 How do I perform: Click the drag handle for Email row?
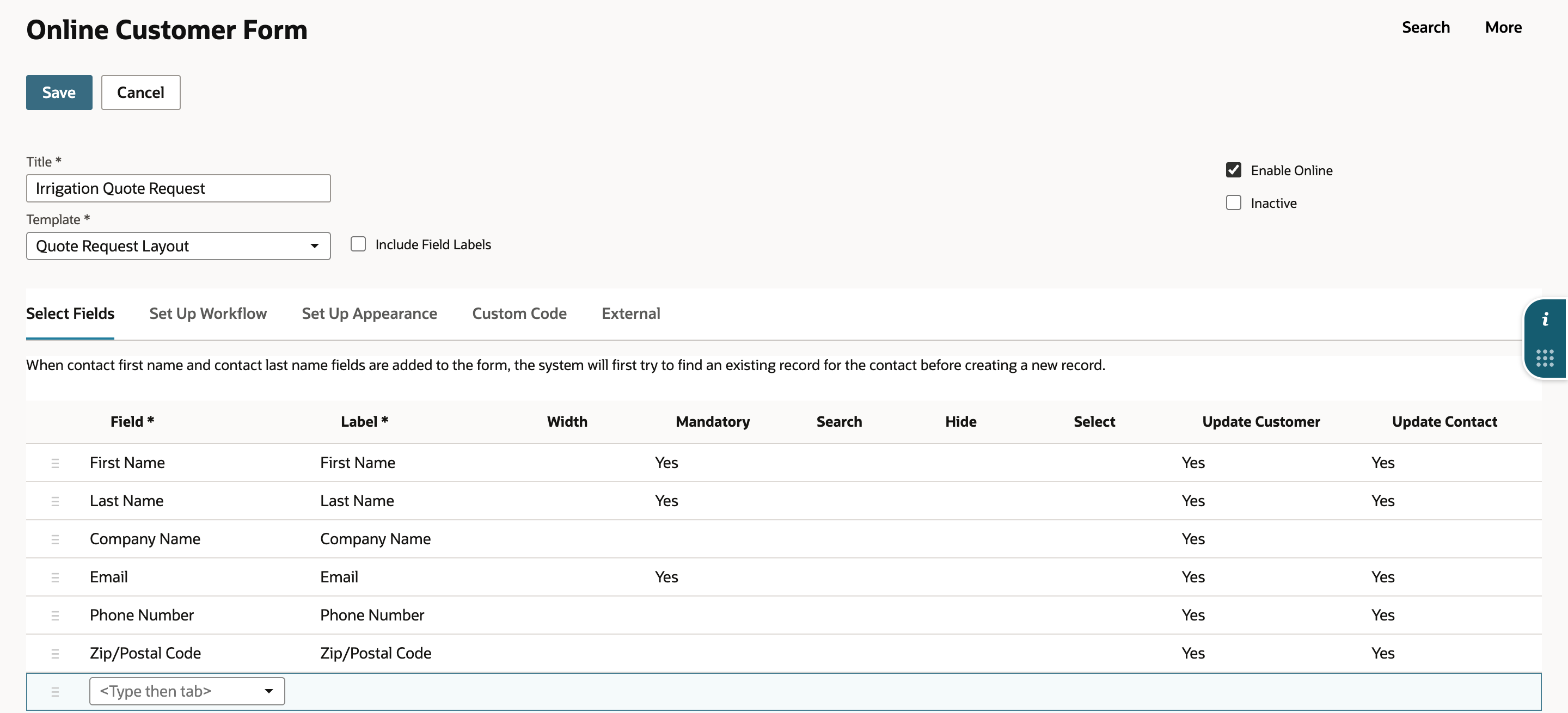click(55, 577)
